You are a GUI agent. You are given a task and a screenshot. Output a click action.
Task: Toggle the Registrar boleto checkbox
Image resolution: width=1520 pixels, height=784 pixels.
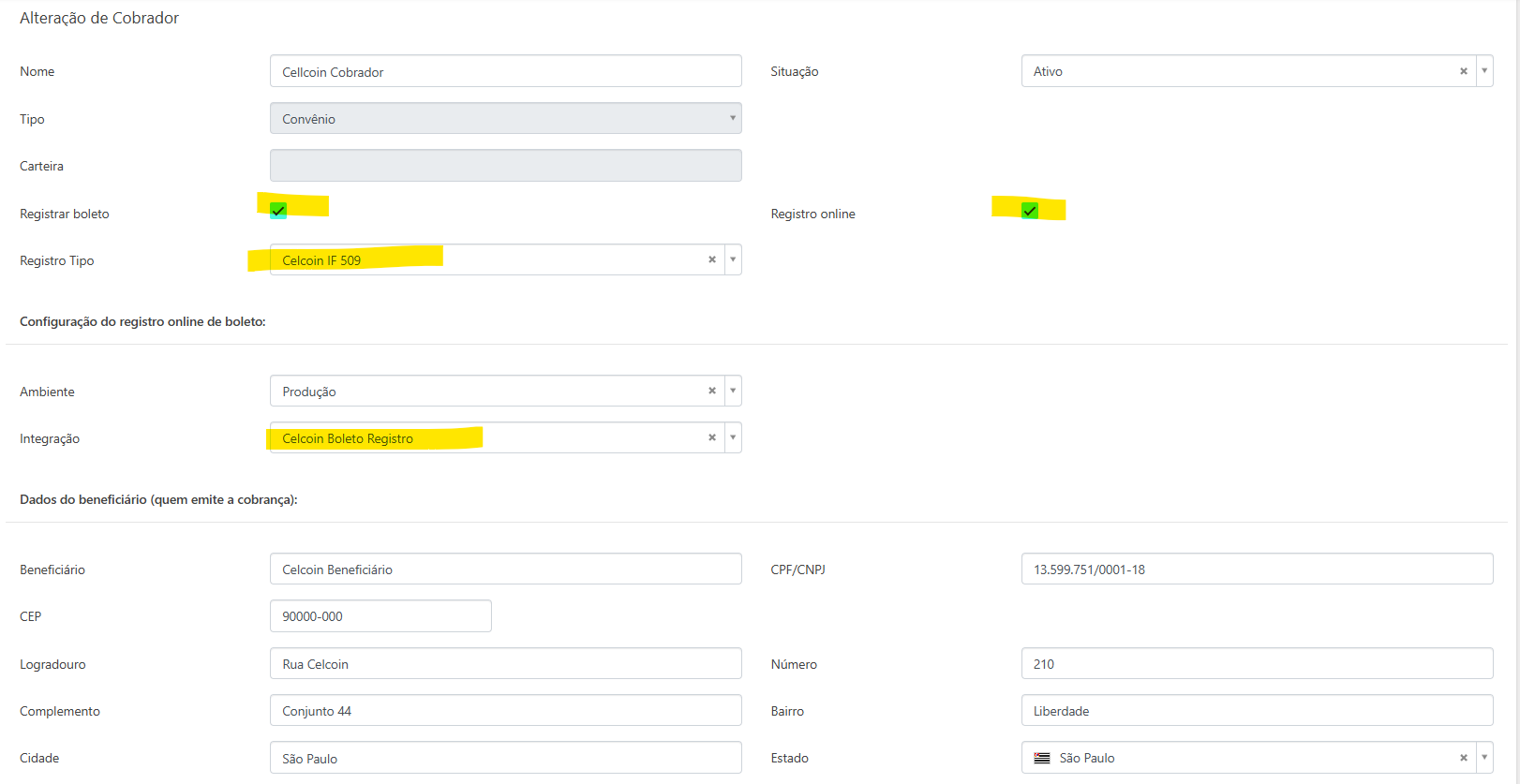[278, 210]
